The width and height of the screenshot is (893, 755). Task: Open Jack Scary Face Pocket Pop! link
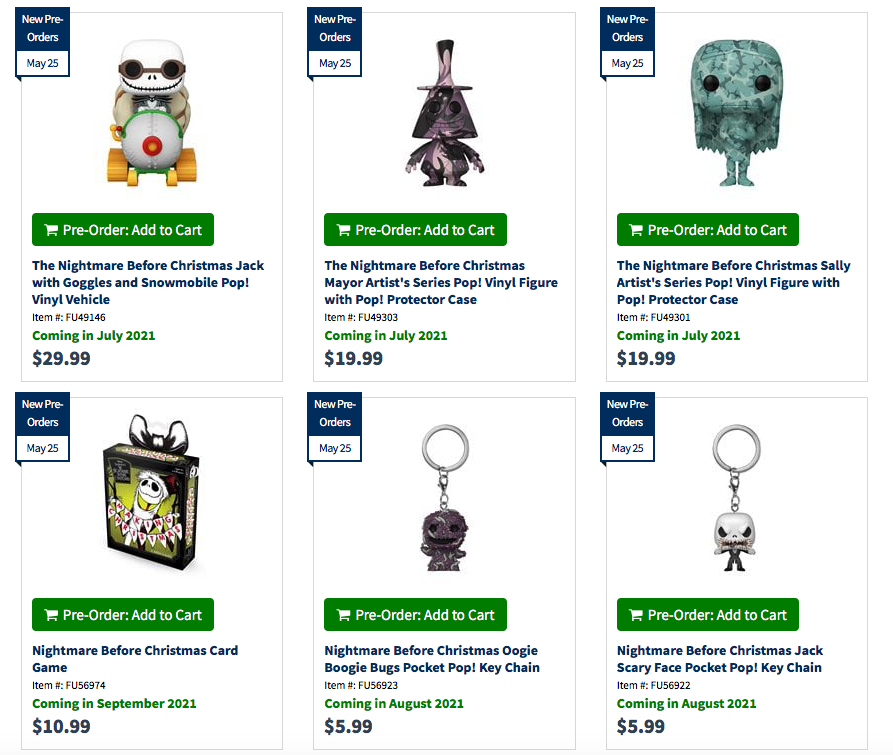tap(720, 659)
